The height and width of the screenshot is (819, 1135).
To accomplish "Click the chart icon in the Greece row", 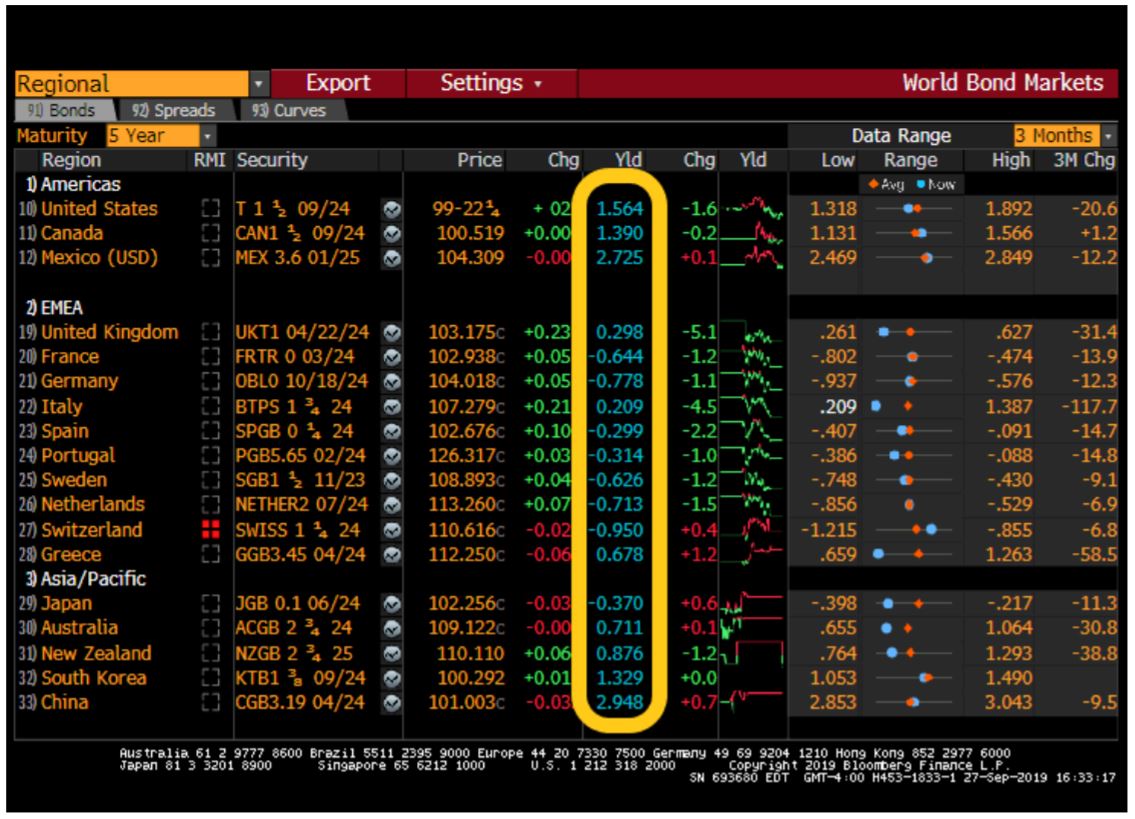I will click(x=392, y=555).
